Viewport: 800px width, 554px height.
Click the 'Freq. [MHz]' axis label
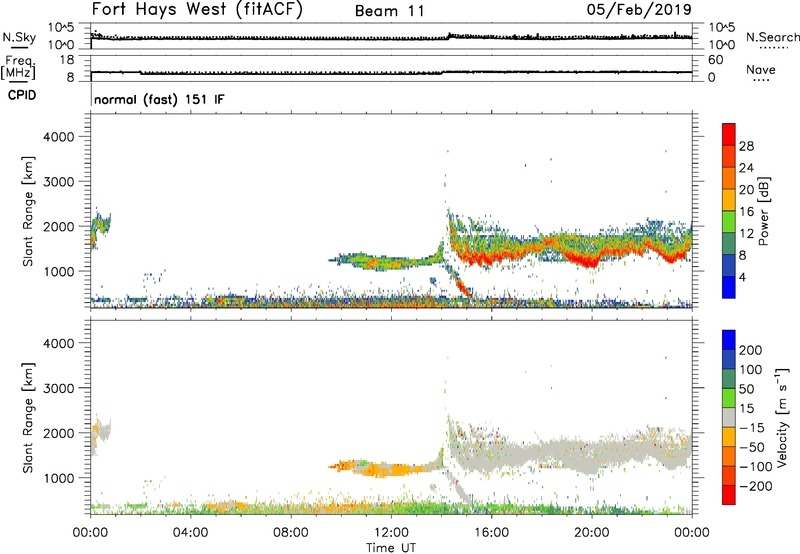19,67
